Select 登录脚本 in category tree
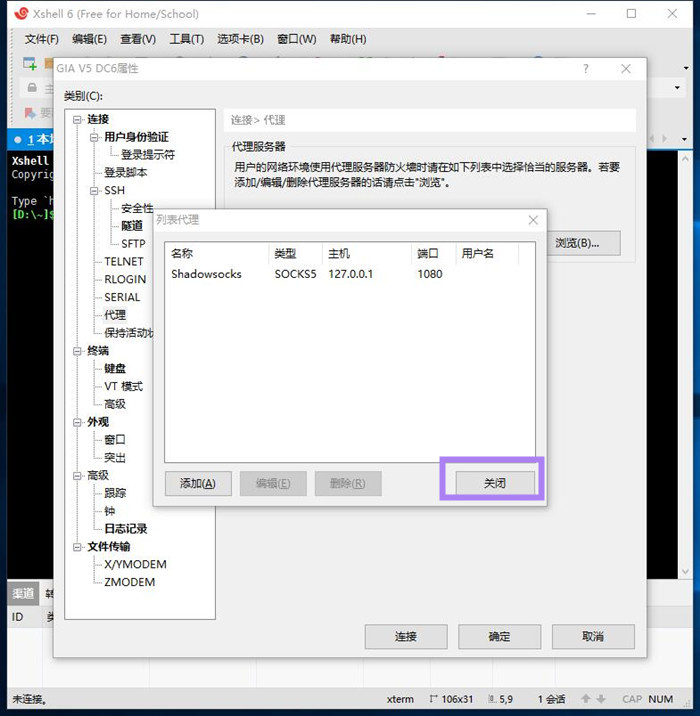The width and height of the screenshot is (700, 716). point(126,173)
